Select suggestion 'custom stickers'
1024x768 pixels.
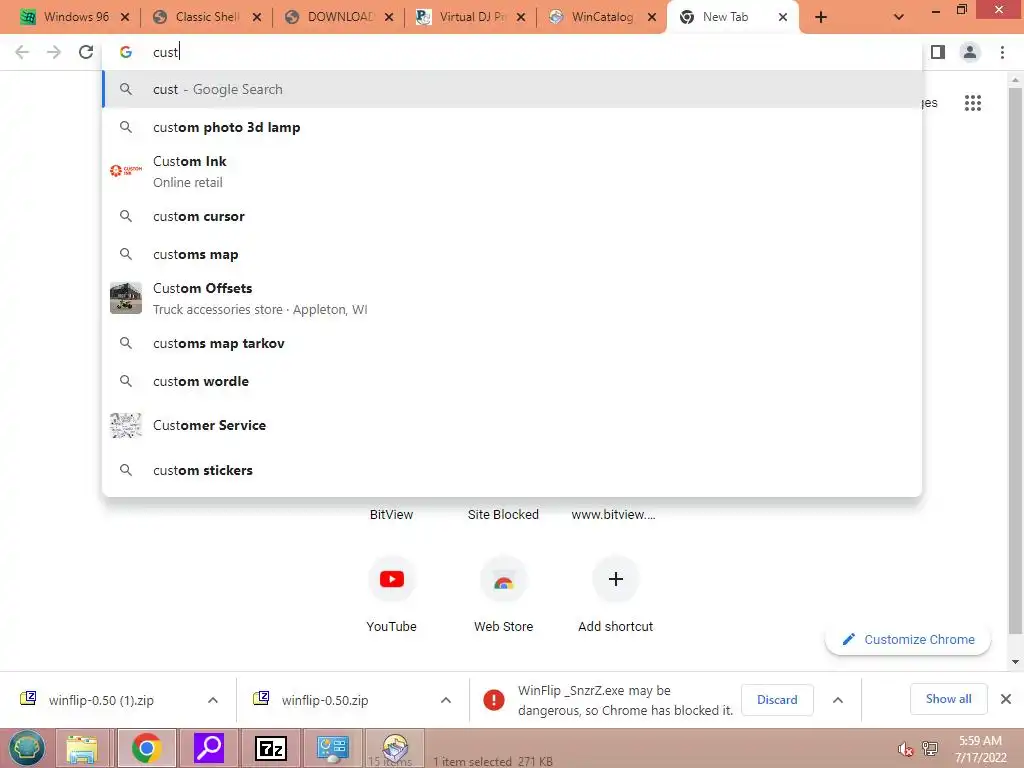(512, 470)
